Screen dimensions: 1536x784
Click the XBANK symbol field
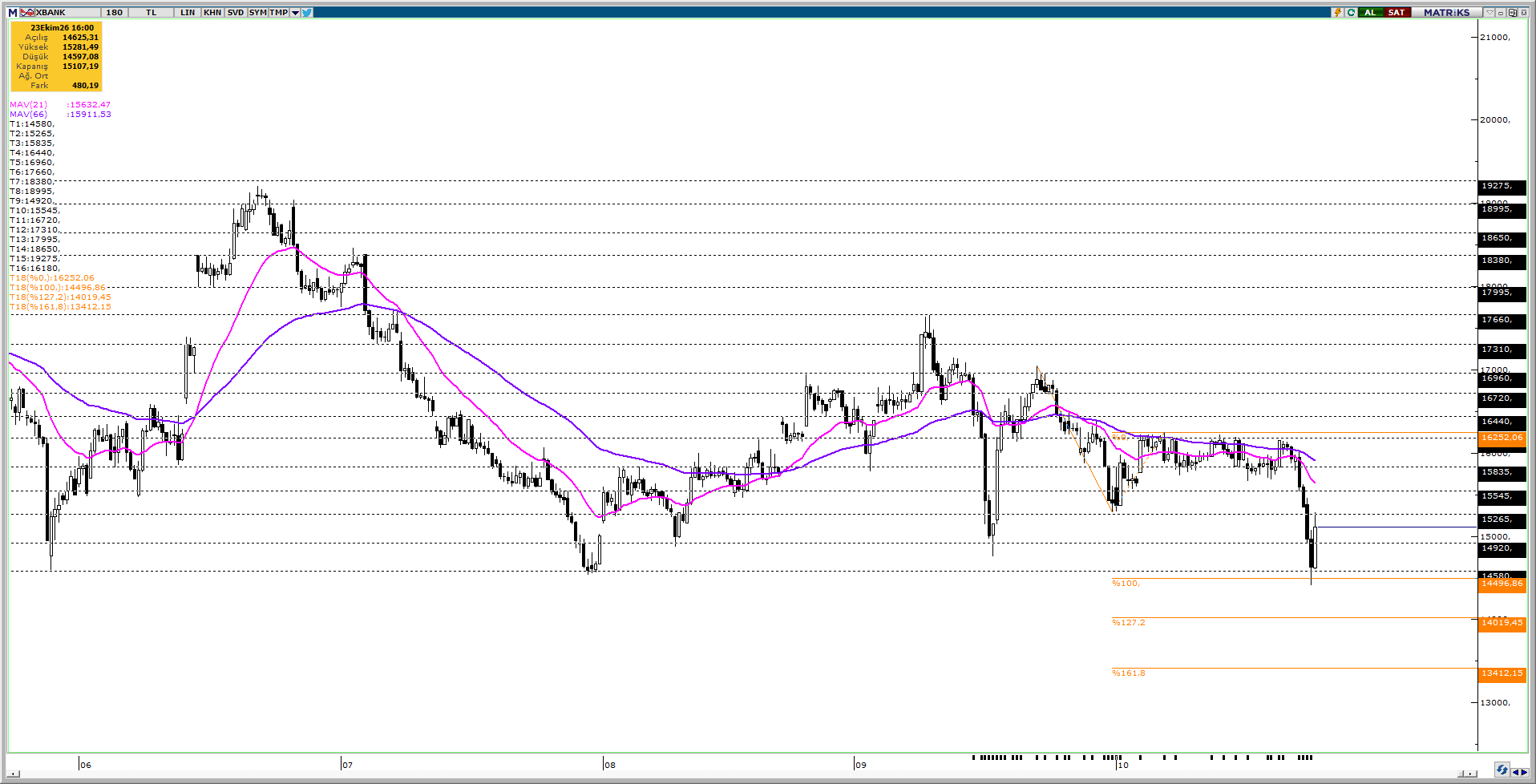tap(67, 13)
